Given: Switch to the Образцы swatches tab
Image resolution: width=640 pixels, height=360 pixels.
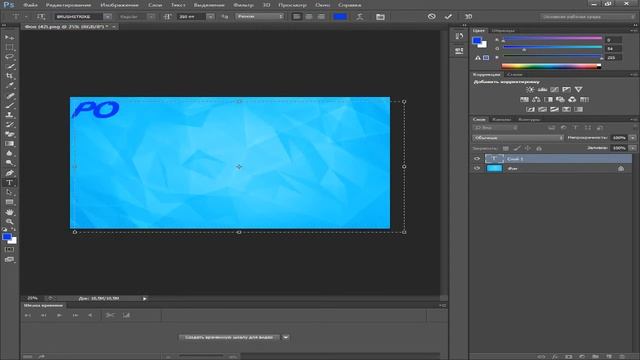Looking at the screenshot, I should (503, 31).
